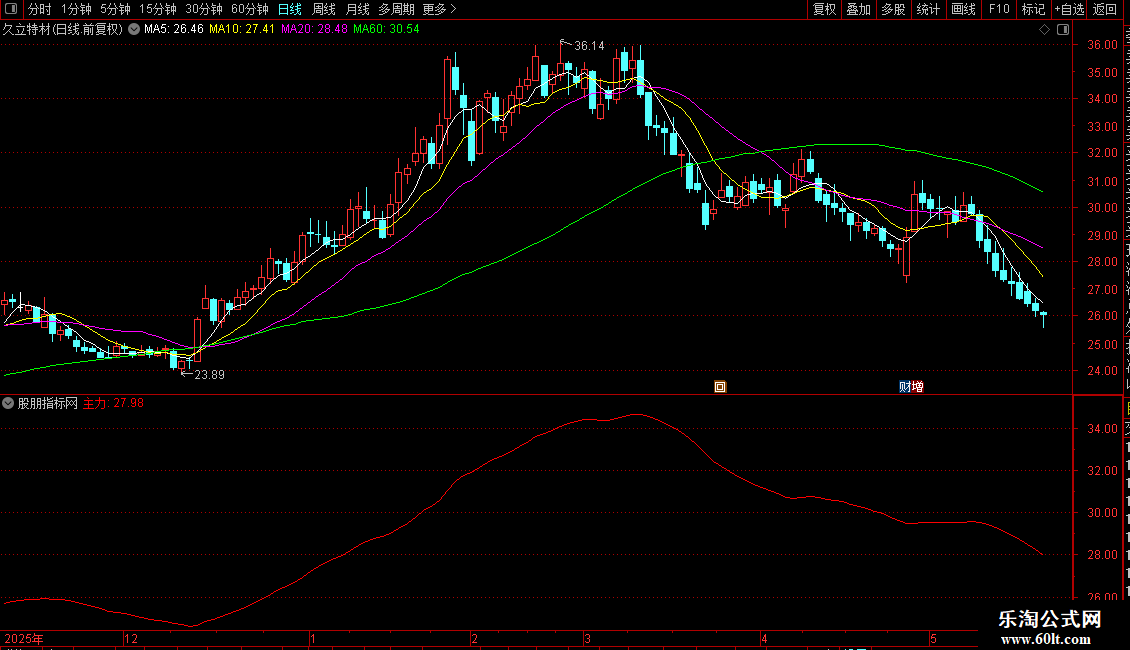Switch to 周线 weekly period tab

click(x=324, y=9)
